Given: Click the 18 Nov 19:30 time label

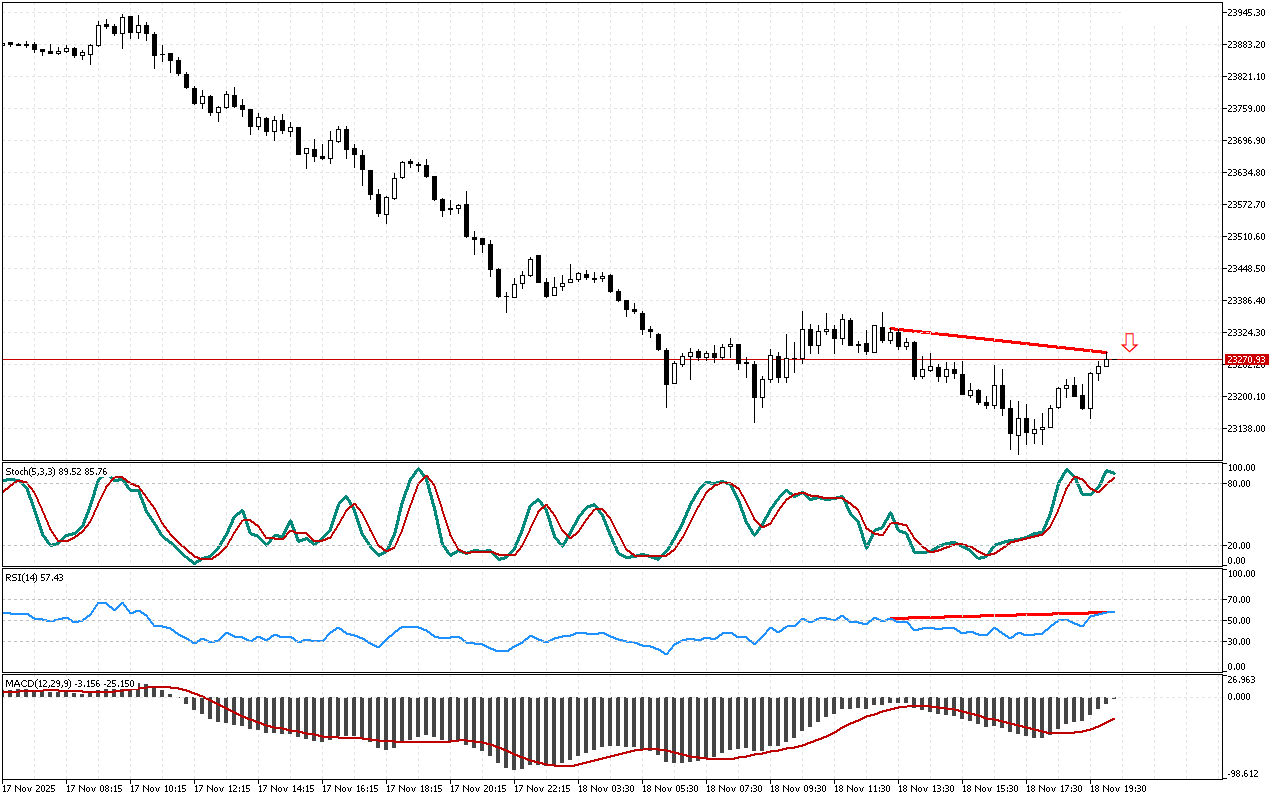Looking at the screenshot, I should [x=1119, y=789].
